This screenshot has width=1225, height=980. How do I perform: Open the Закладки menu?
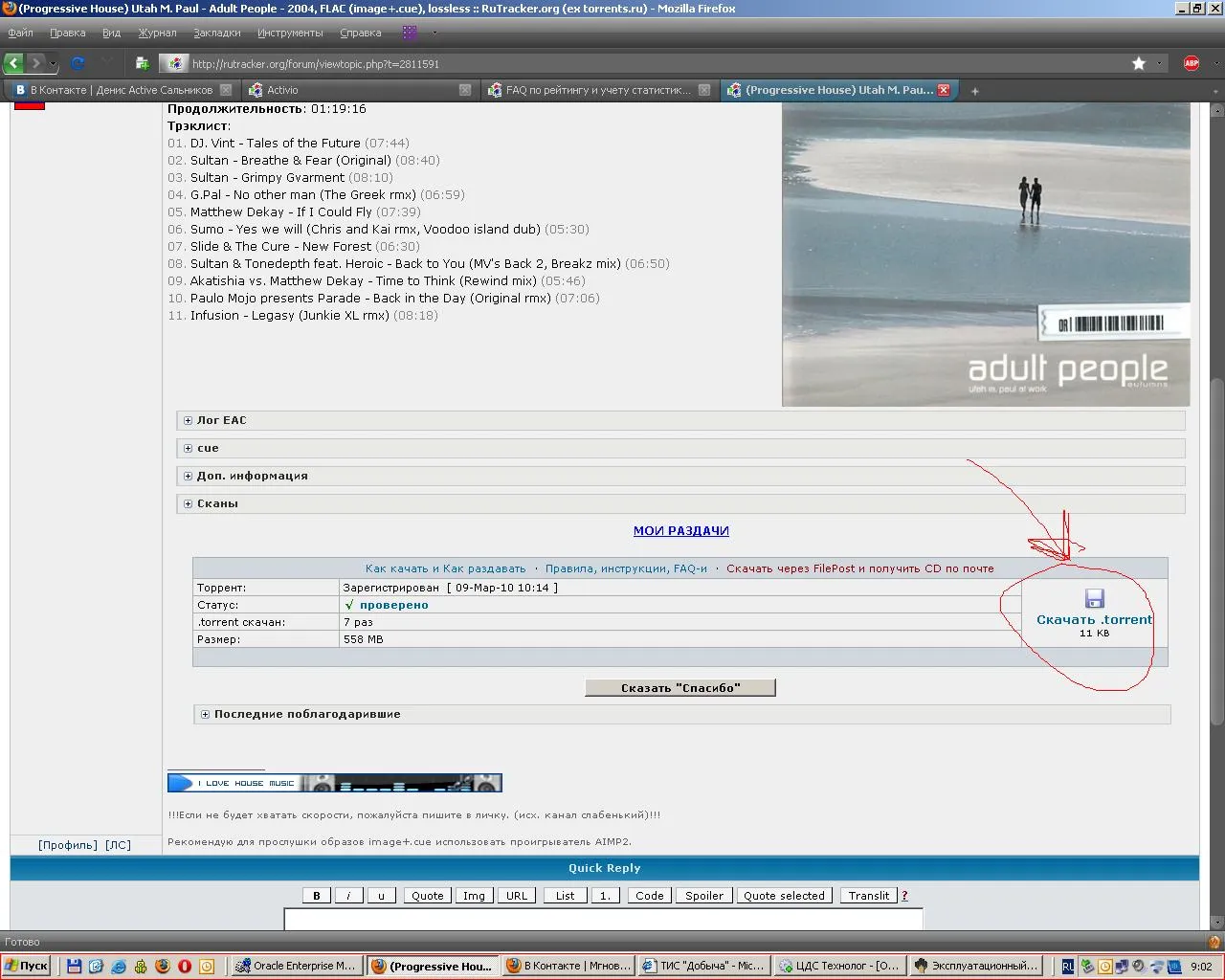tap(217, 33)
